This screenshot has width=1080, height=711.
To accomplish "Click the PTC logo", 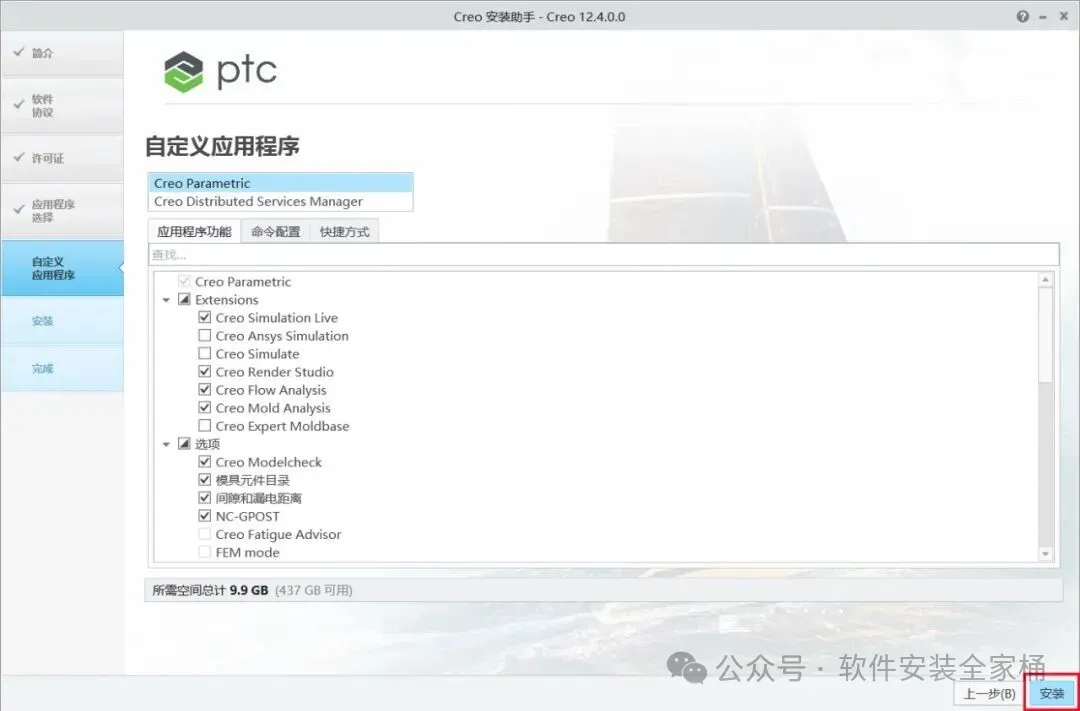I will click(x=220, y=72).
